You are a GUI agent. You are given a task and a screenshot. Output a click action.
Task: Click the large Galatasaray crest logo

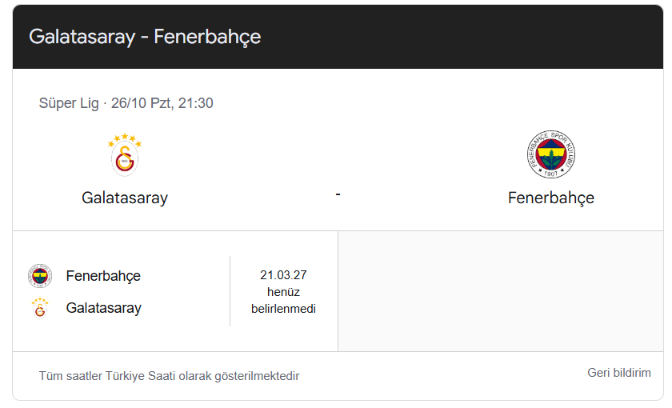click(125, 155)
